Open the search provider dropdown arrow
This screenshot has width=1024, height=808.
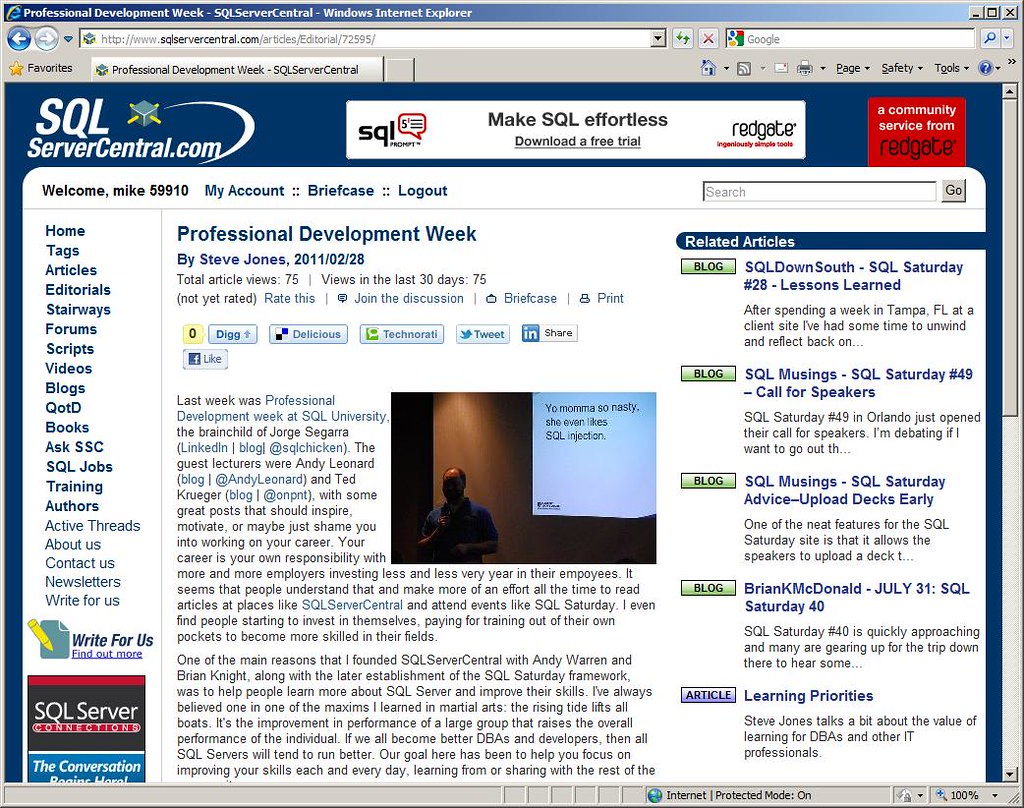tap(1007, 39)
